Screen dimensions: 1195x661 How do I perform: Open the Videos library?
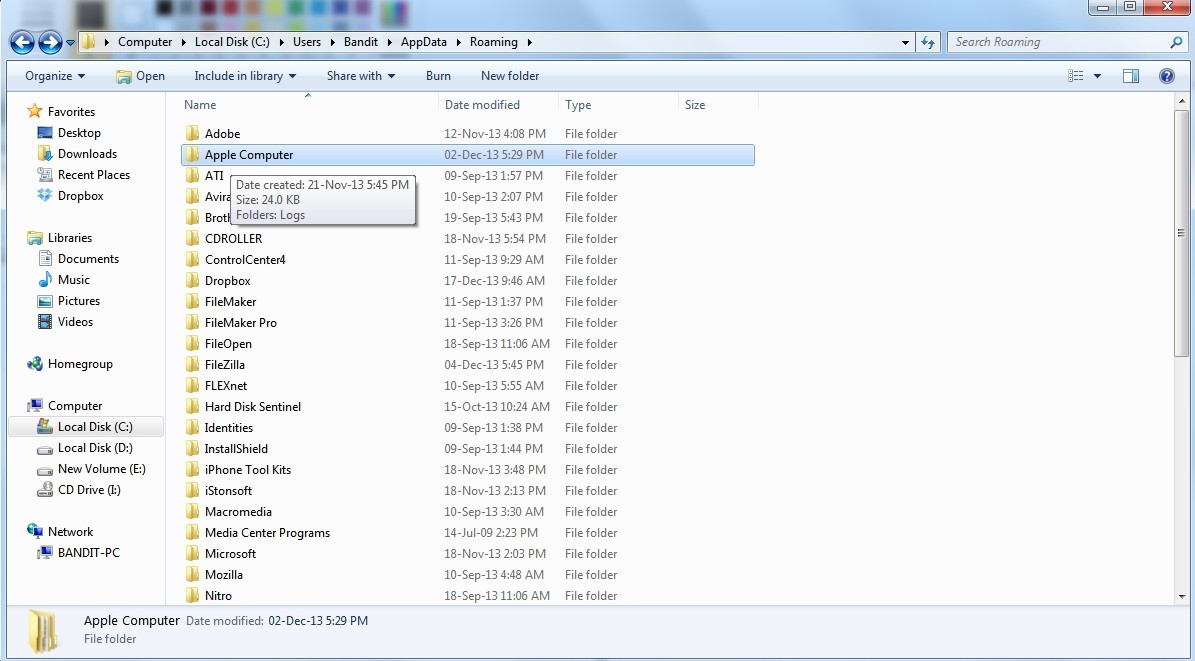point(75,322)
